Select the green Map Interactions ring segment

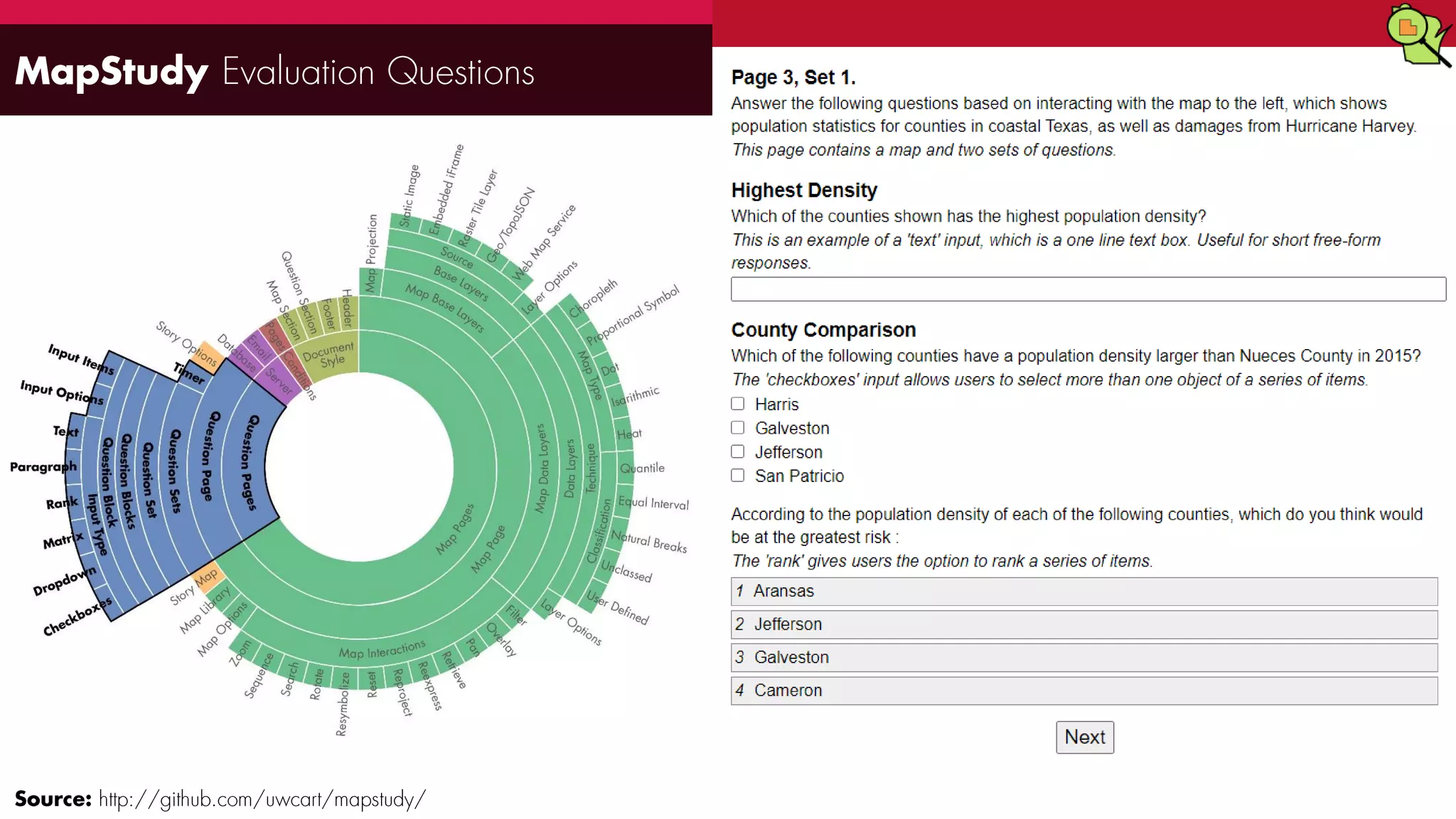tap(382, 651)
